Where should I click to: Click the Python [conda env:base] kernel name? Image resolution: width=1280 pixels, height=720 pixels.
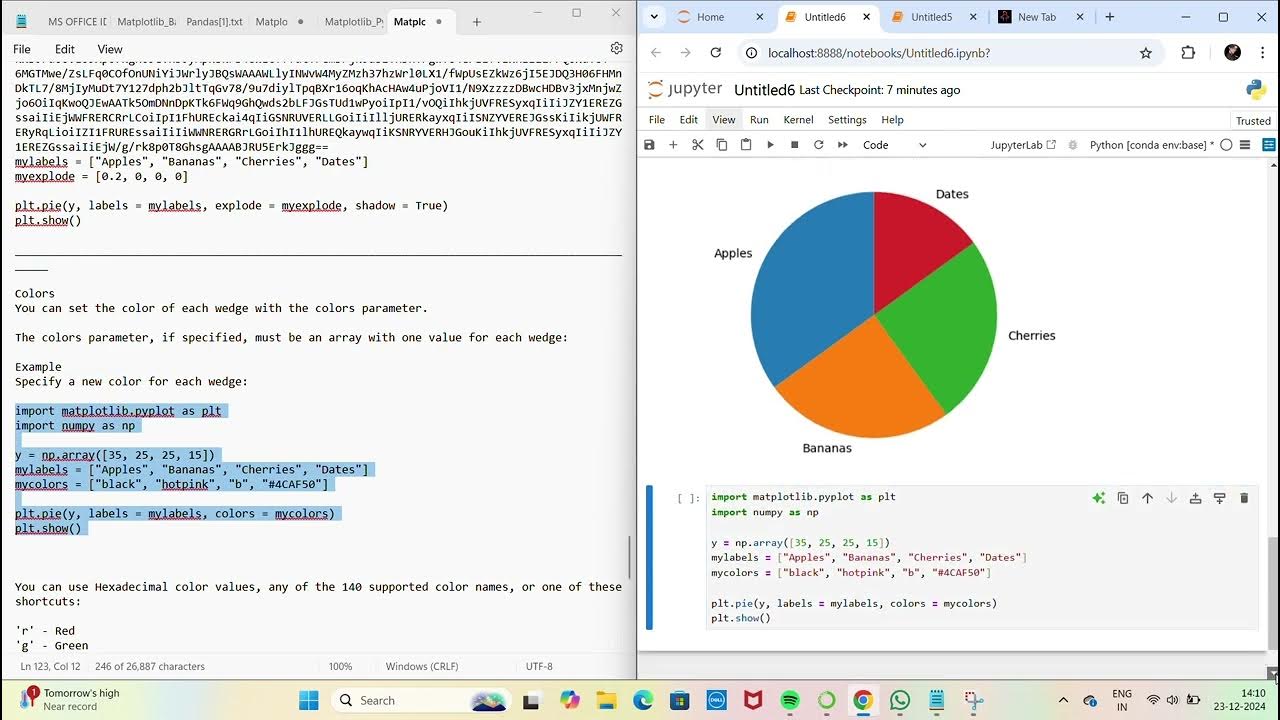click(1151, 145)
